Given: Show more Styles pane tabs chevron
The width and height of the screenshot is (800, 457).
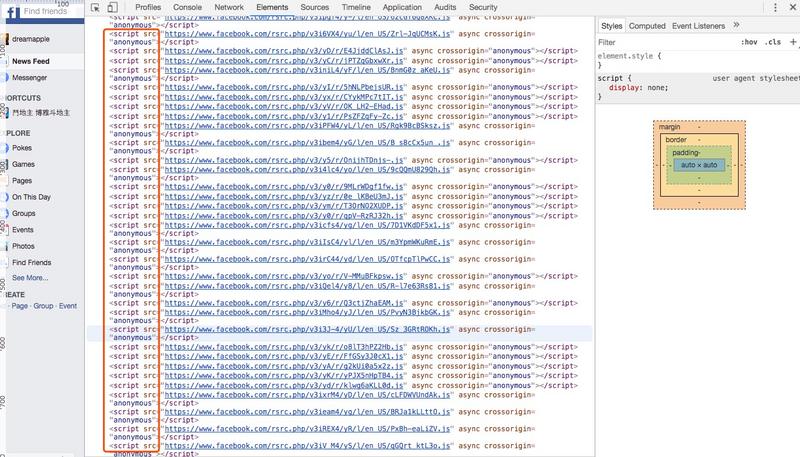Looking at the screenshot, I should [x=736, y=24].
